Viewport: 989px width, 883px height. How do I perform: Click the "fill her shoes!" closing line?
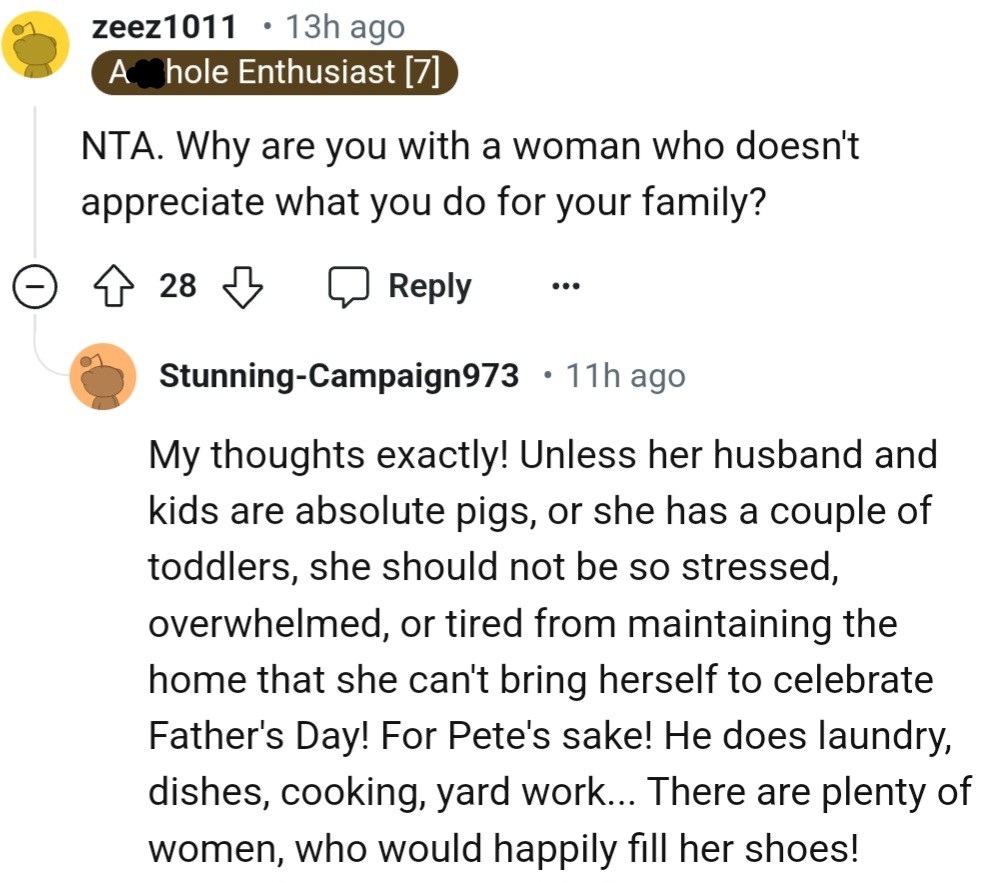[x=503, y=848]
